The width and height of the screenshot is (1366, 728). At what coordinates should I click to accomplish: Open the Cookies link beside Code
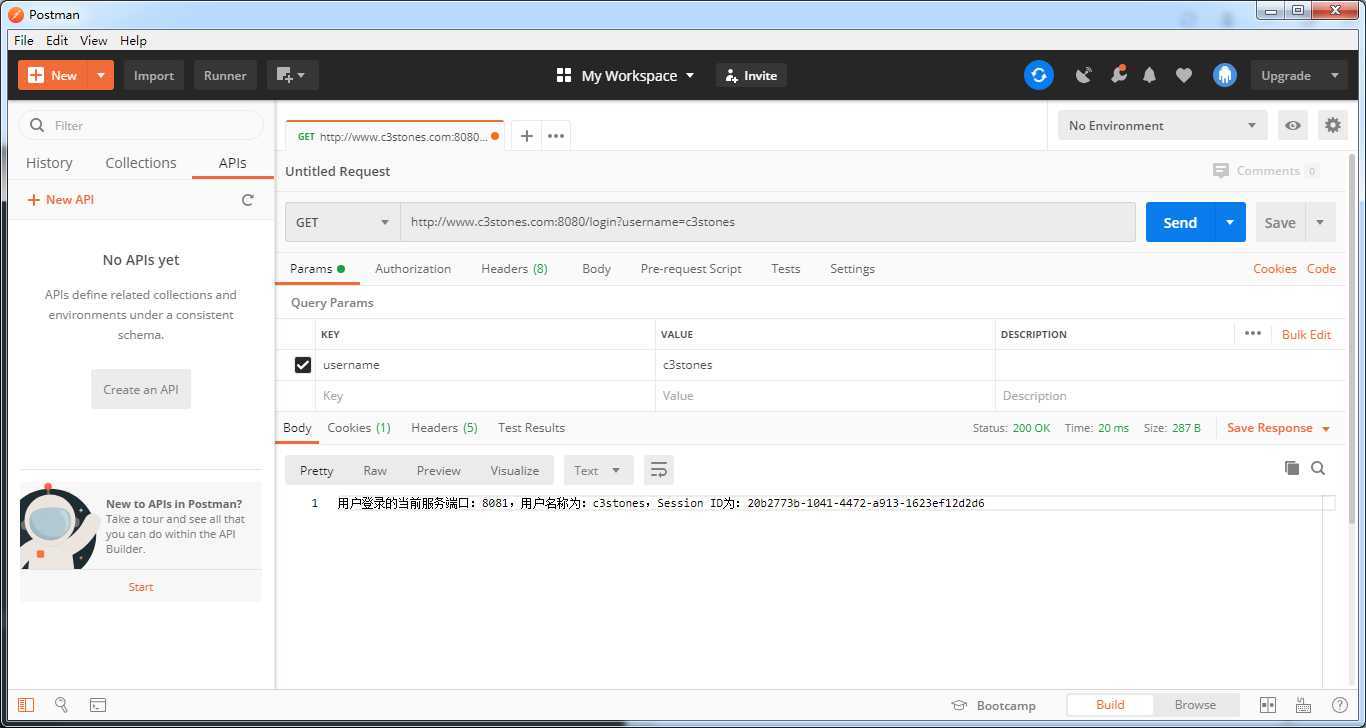(1274, 269)
